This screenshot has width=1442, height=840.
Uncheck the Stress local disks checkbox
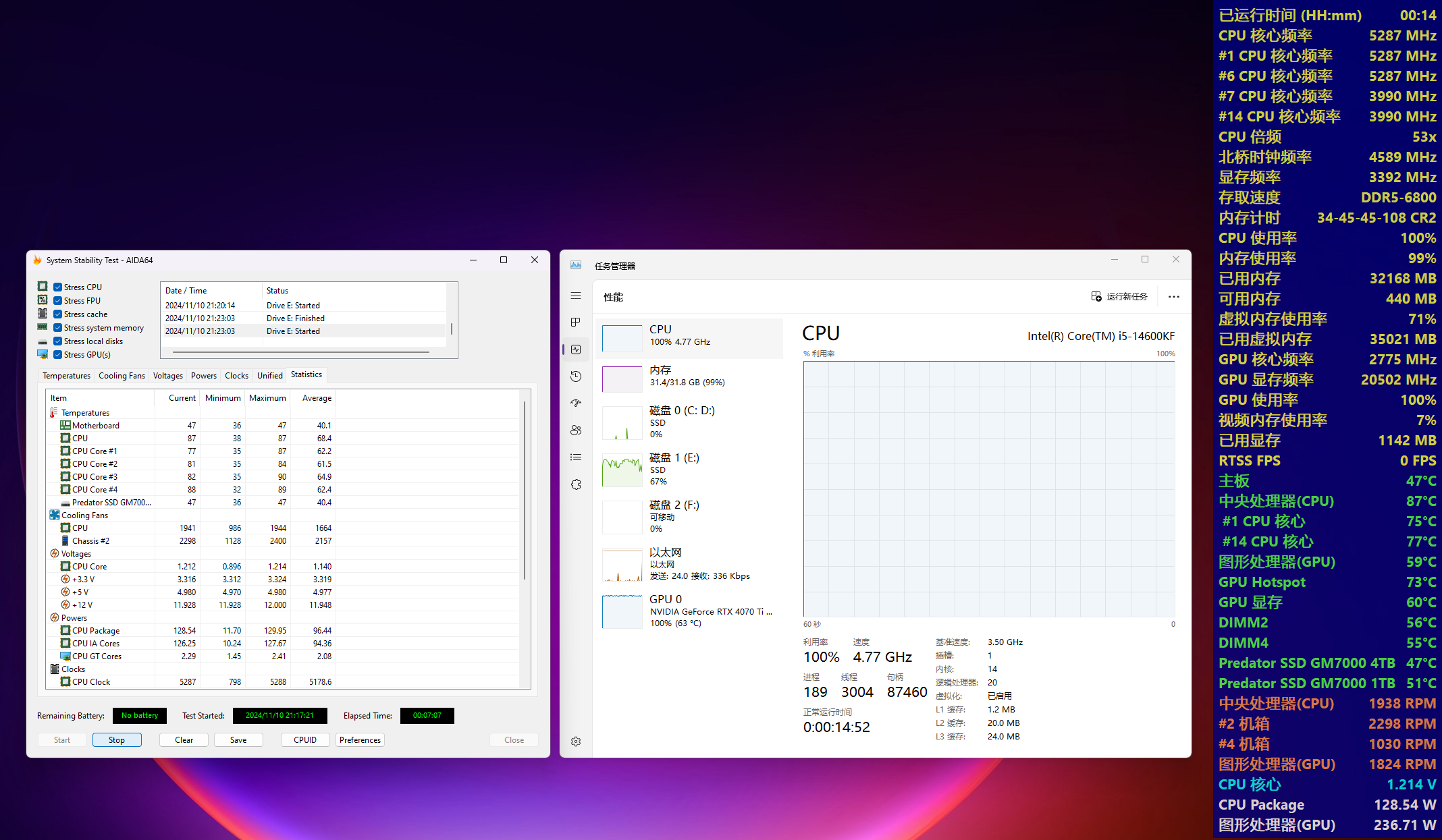tap(58, 341)
